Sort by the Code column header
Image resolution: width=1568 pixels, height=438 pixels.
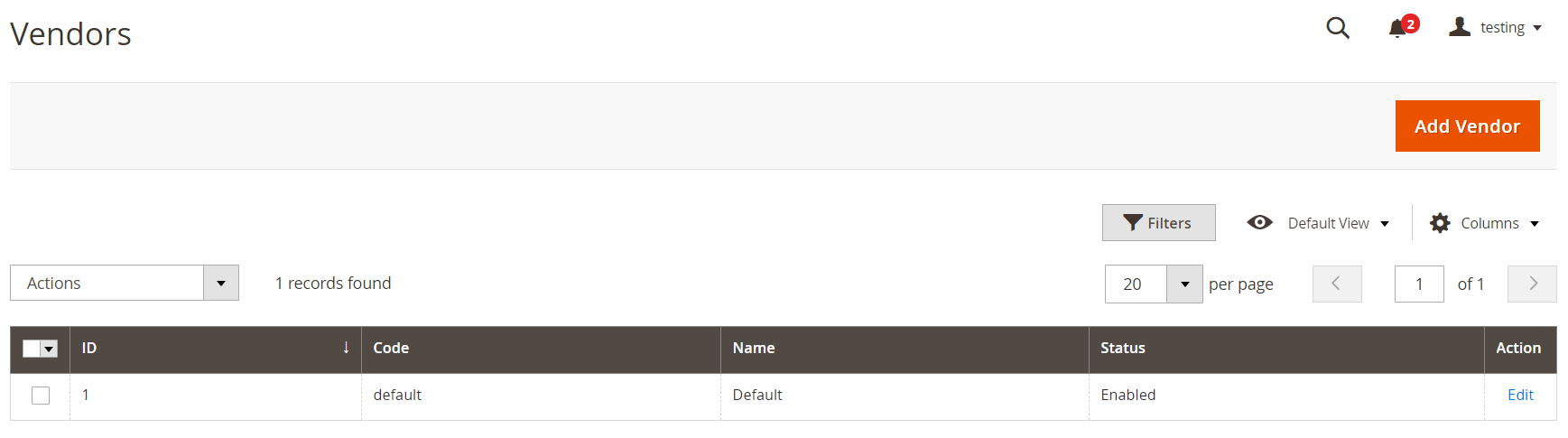[391, 348]
